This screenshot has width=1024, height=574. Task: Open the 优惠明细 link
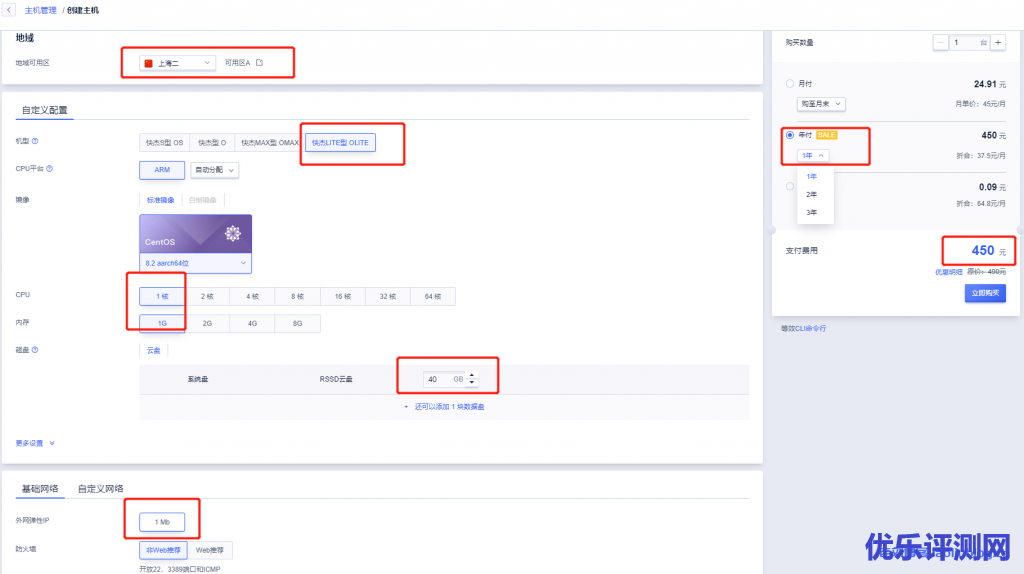(948, 272)
